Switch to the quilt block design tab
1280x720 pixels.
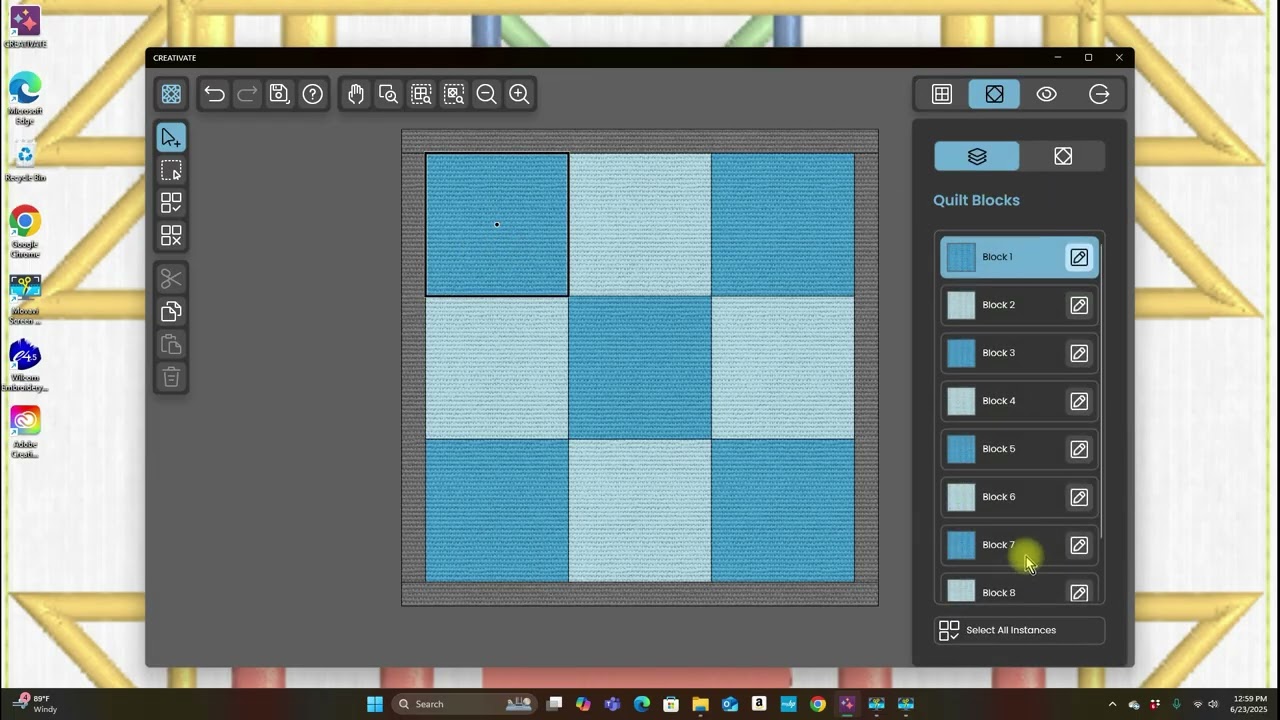pyautogui.click(x=994, y=94)
